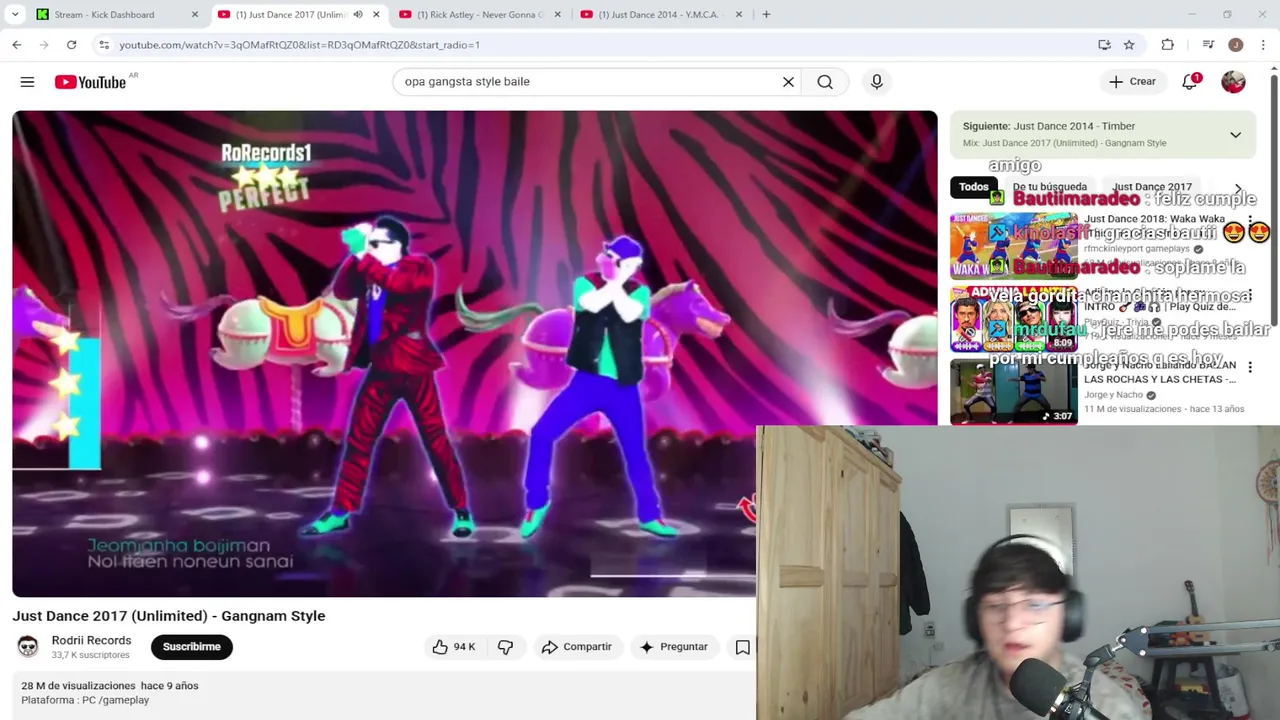Viewport: 1280px width, 720px height.
Task: Open Rodrii Records channel avatar
Action: (x=28, y=647)
